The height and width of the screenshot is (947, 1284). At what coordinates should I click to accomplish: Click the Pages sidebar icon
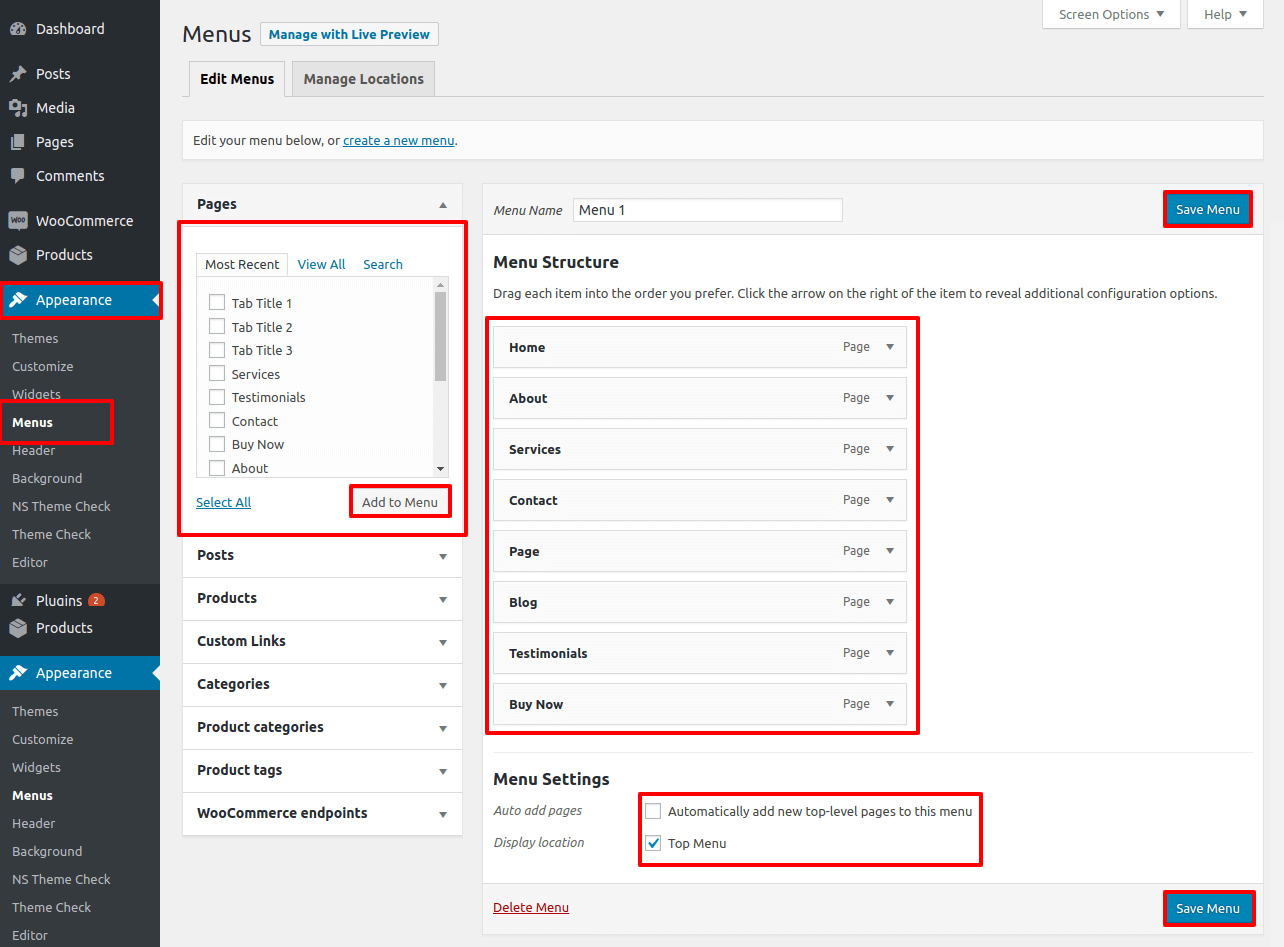19,141
